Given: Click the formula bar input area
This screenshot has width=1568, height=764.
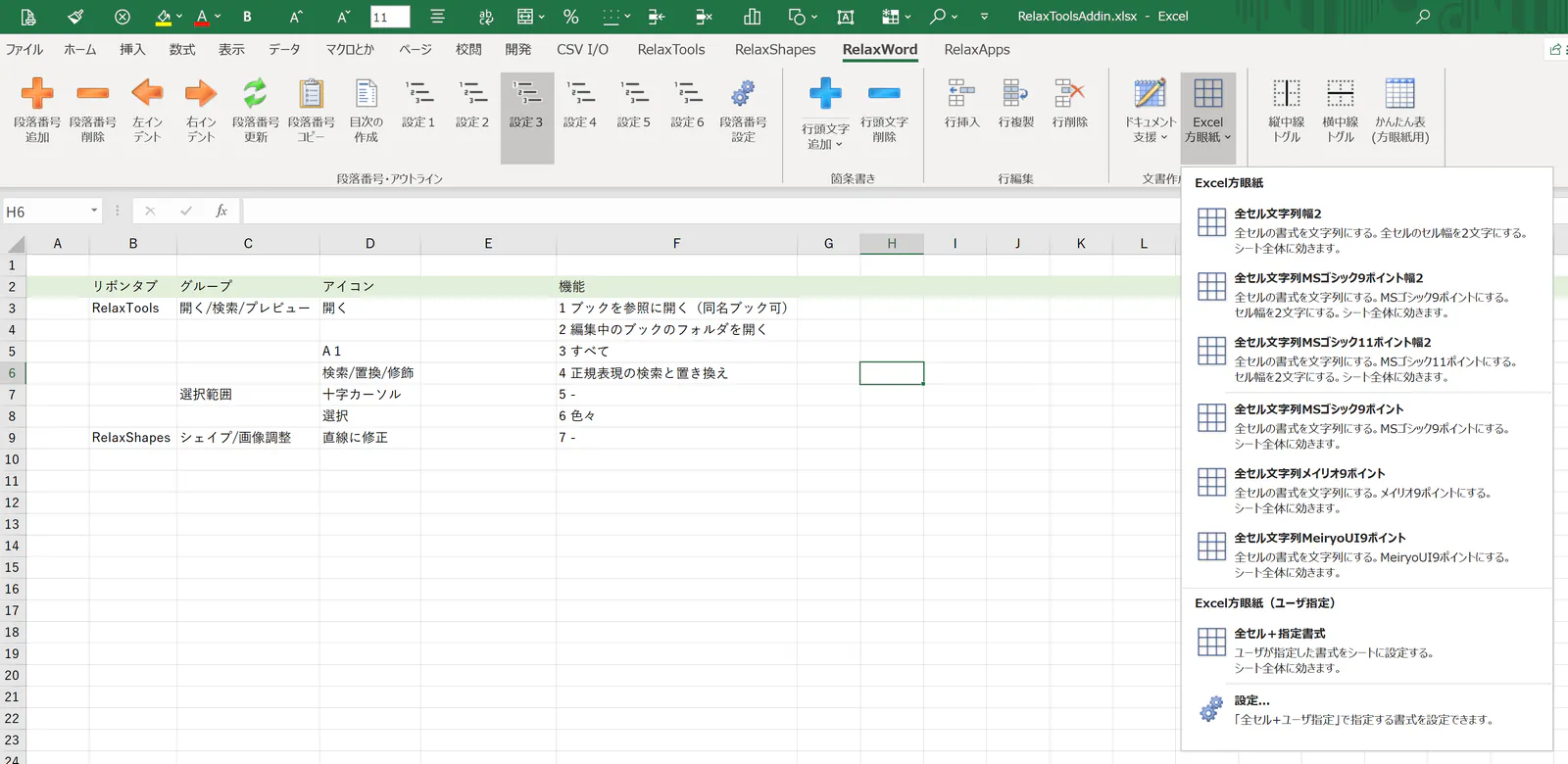Looking at the screenshot, I should coord(710,211).
